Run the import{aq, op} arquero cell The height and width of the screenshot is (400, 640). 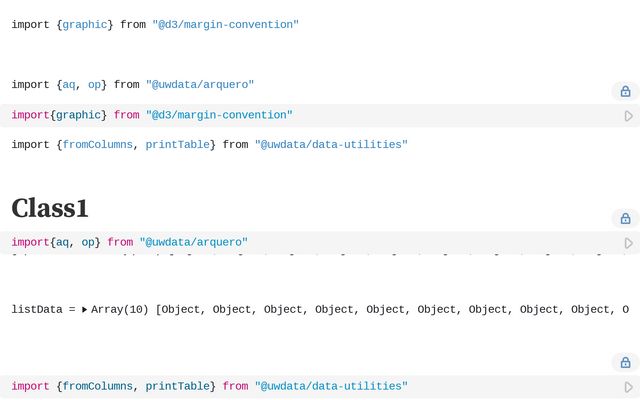pos(629,243)
